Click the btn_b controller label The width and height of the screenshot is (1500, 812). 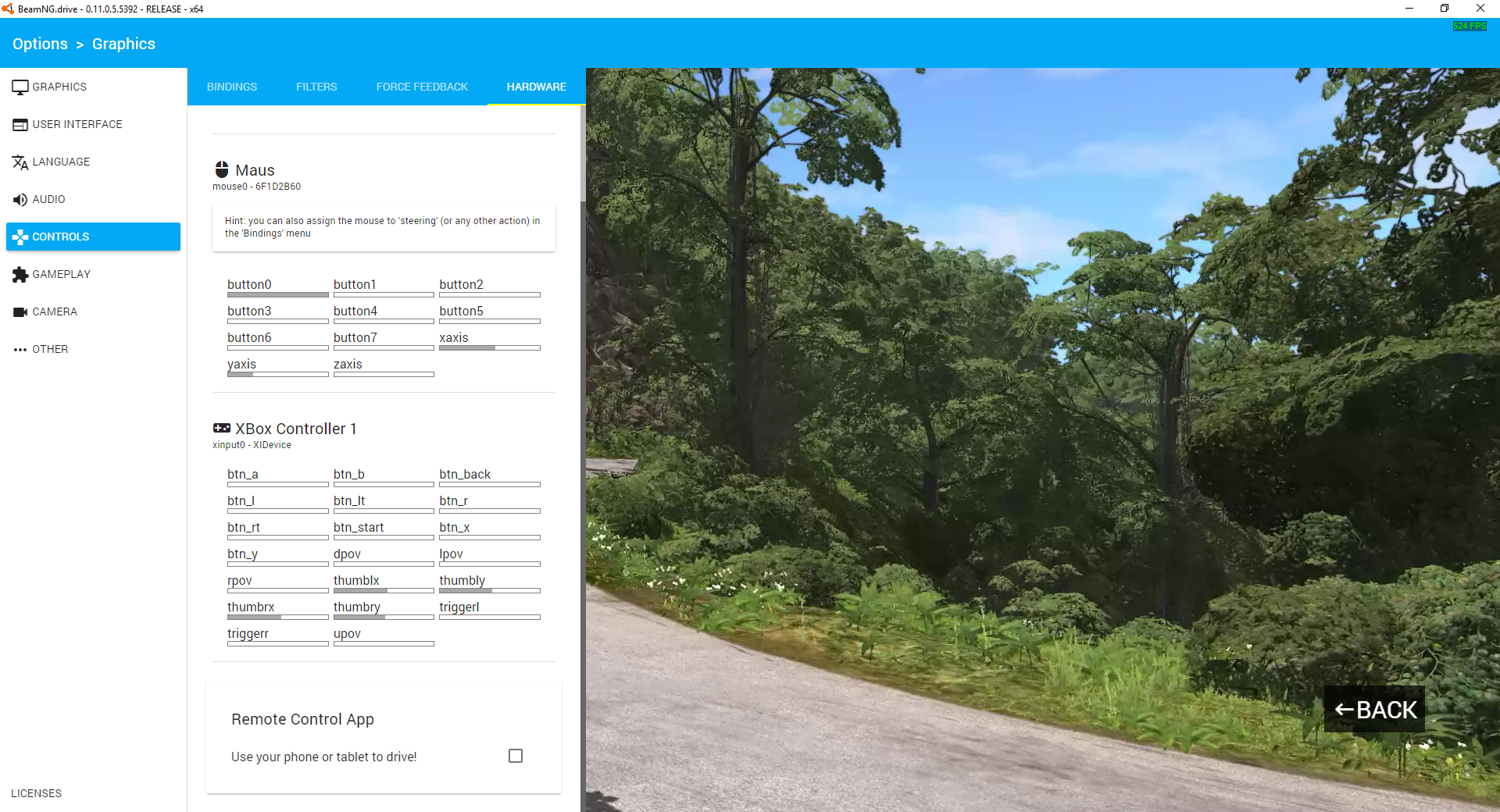pos(349,474)
